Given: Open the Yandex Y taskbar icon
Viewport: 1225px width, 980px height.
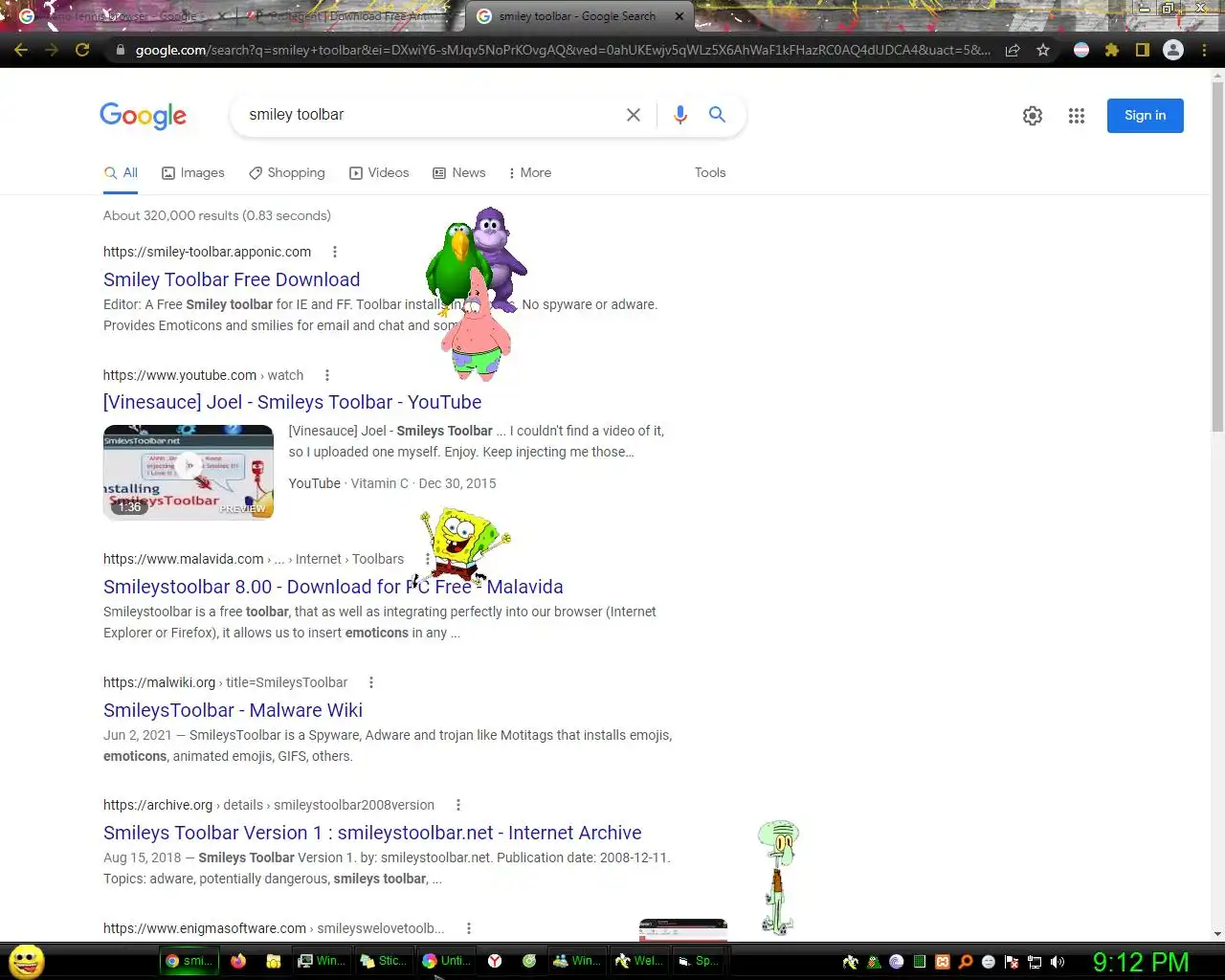Looking at the screenshot, I should click(495, 961).
